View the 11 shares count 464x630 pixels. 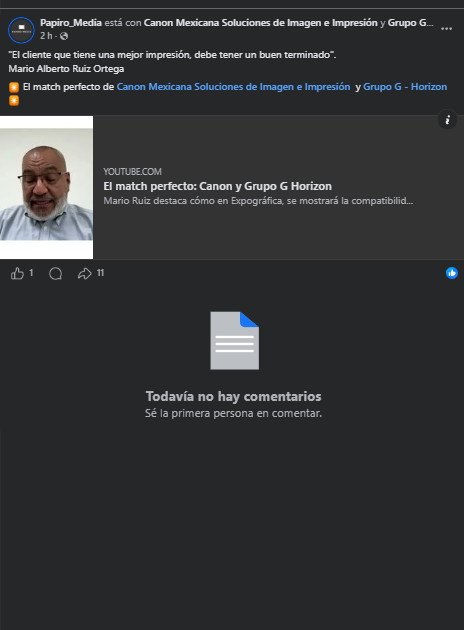click(100, 273)
